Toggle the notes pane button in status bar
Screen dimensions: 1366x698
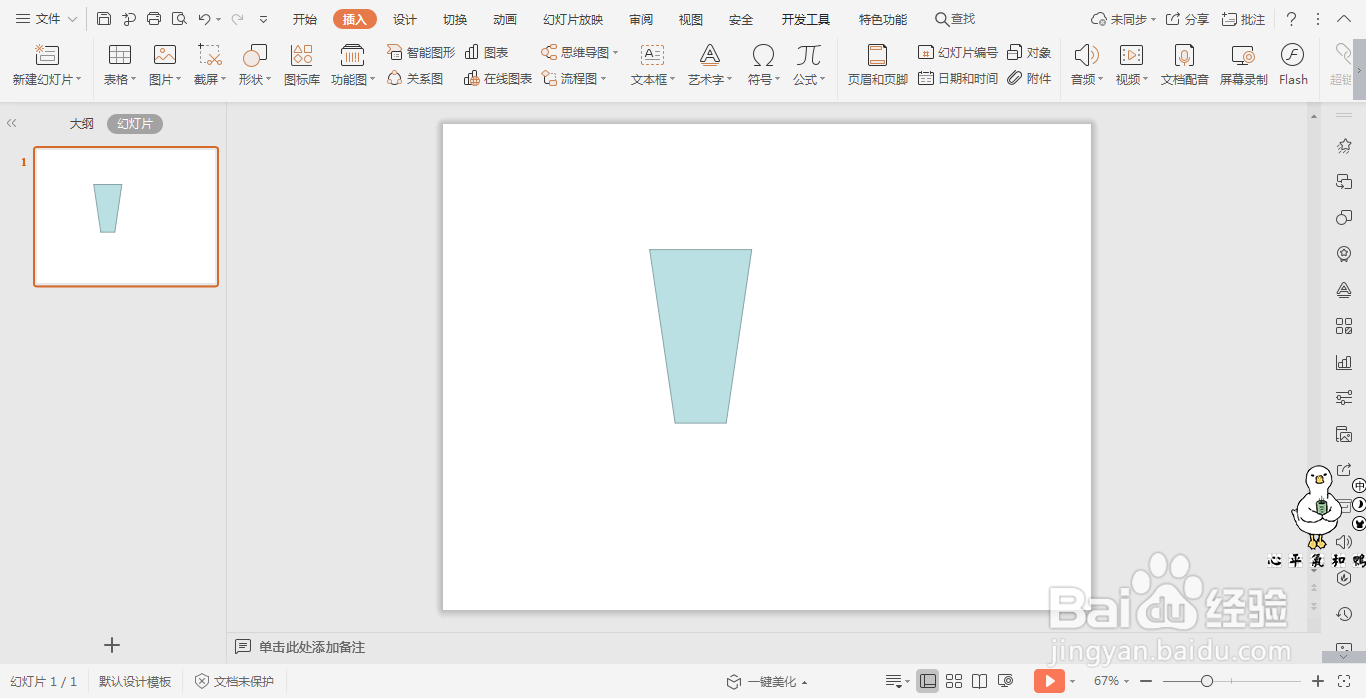tap(894, 681)
